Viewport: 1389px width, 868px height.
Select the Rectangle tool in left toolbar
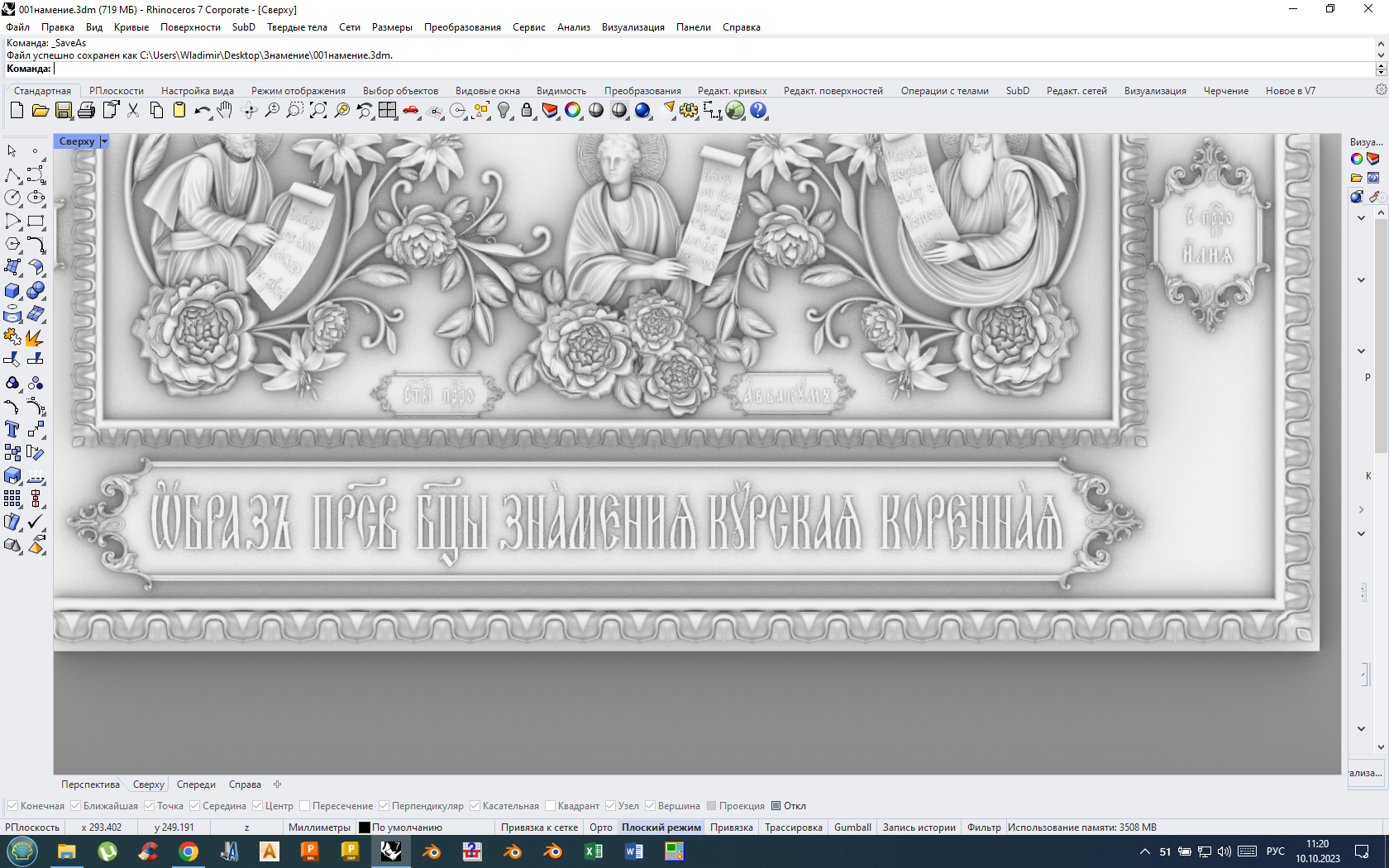(36, 221)
